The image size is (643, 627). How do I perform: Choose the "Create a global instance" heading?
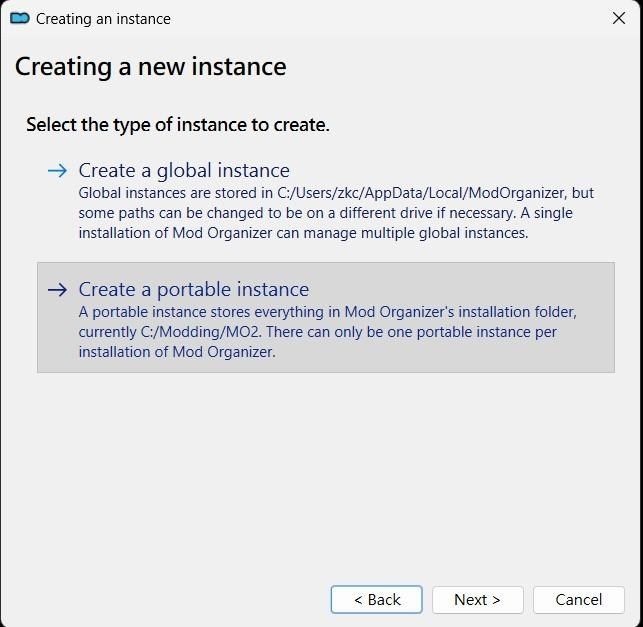point(184,171)
